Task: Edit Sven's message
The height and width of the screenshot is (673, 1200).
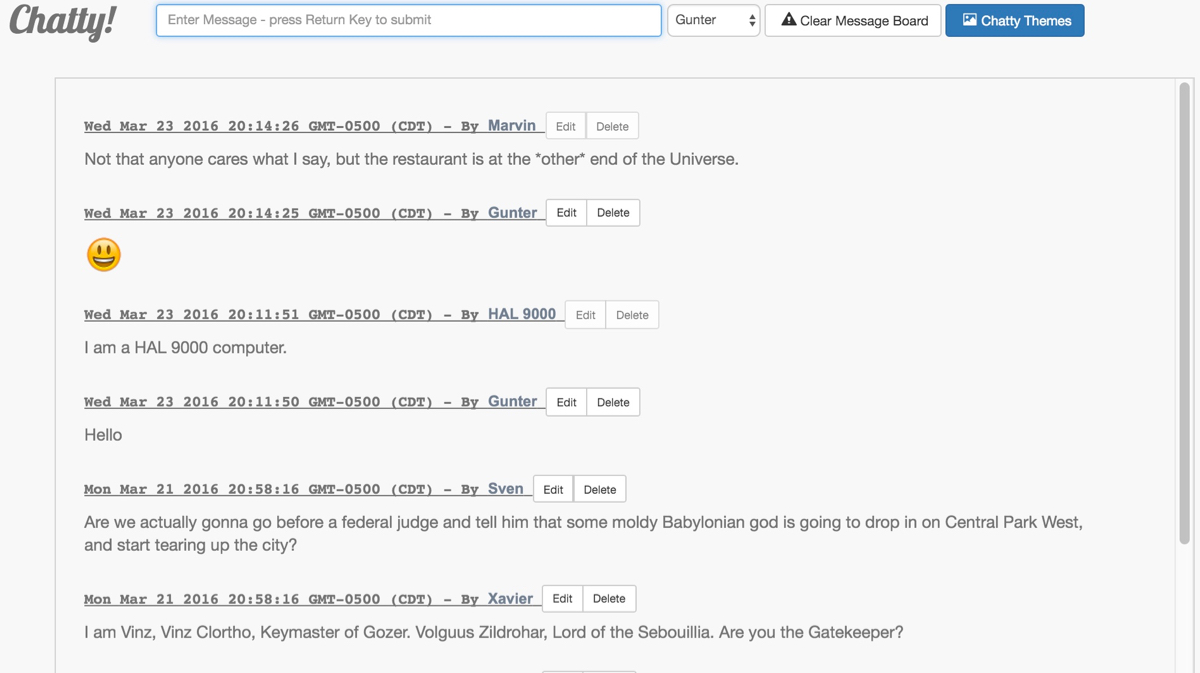Action: 553,489
